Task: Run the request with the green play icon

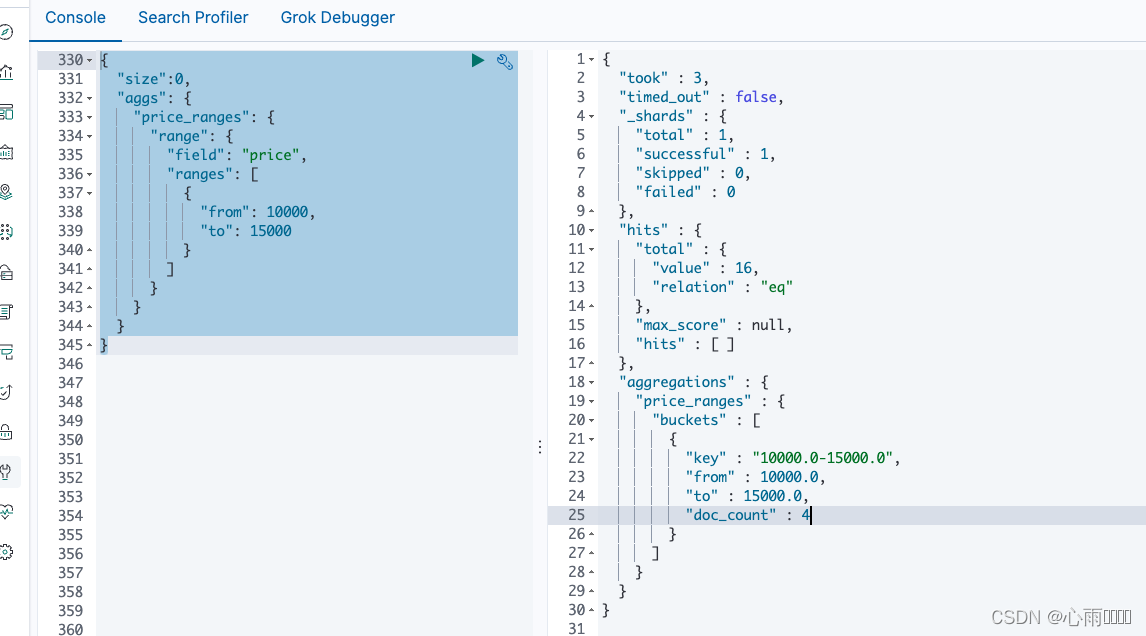Action: 477,61
